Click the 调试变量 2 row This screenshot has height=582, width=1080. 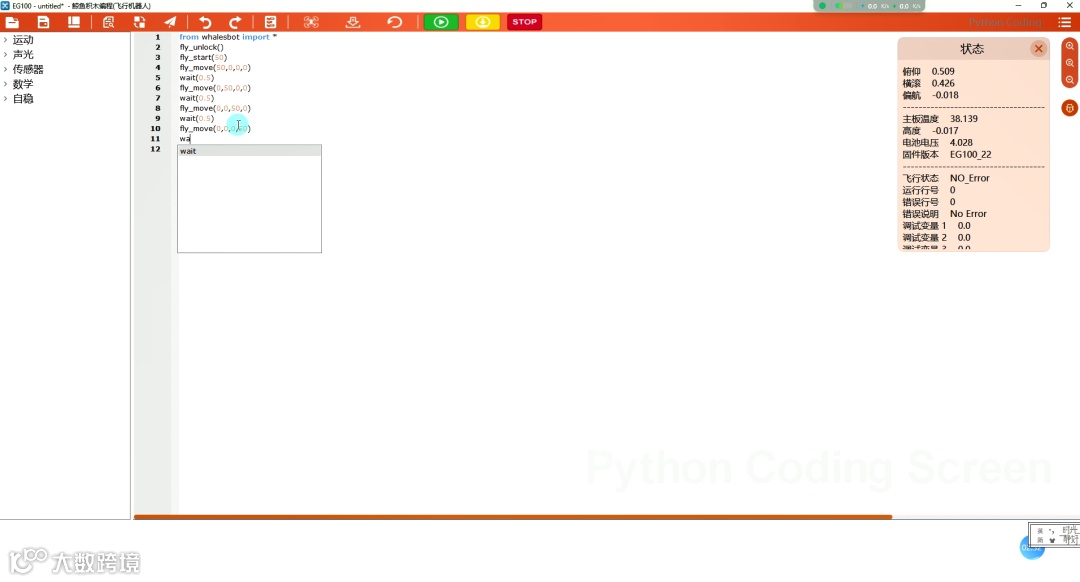pyautogui.click(x=937, y=238)
